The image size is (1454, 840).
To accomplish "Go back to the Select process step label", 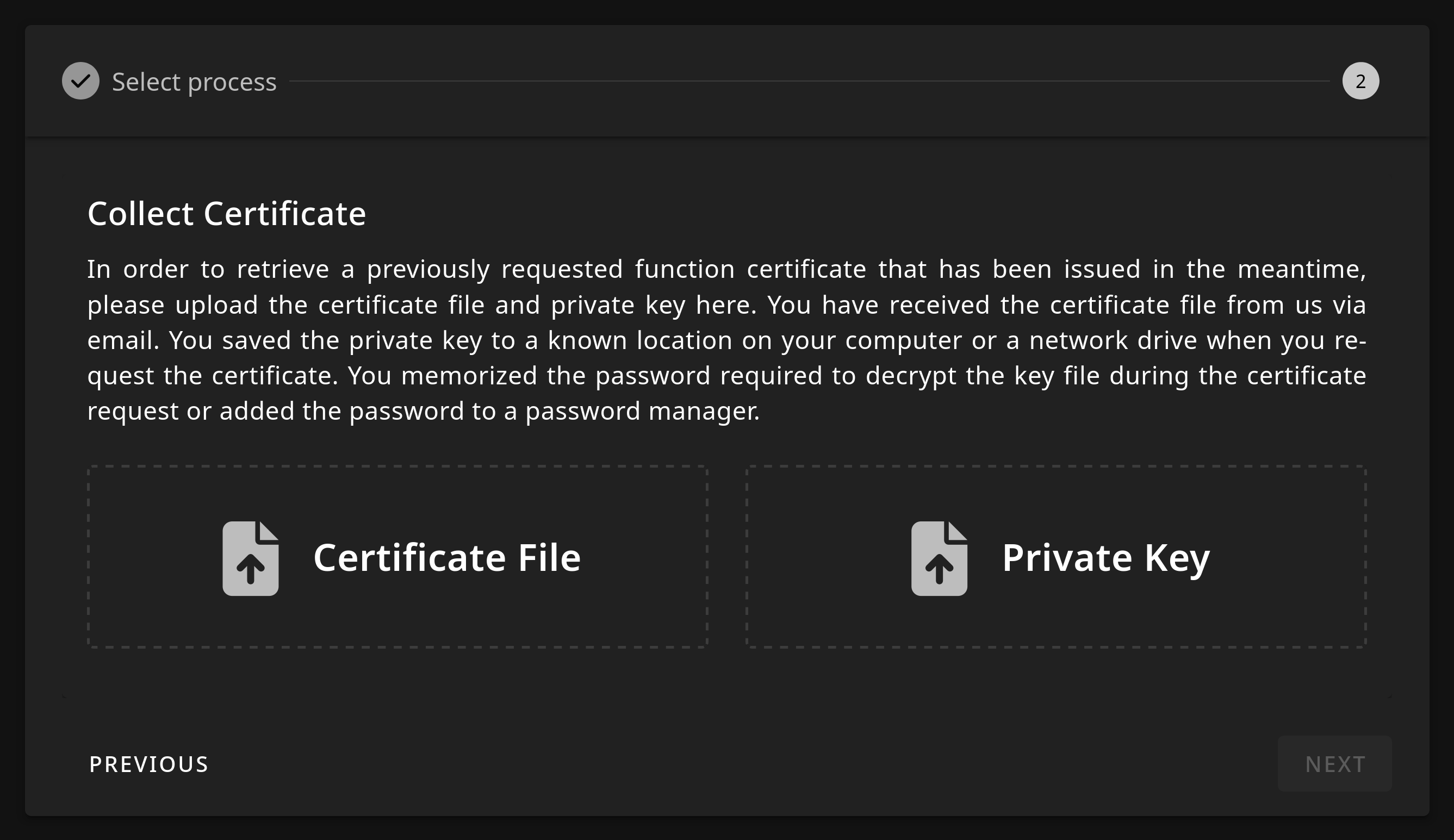I will pos(194,82).
